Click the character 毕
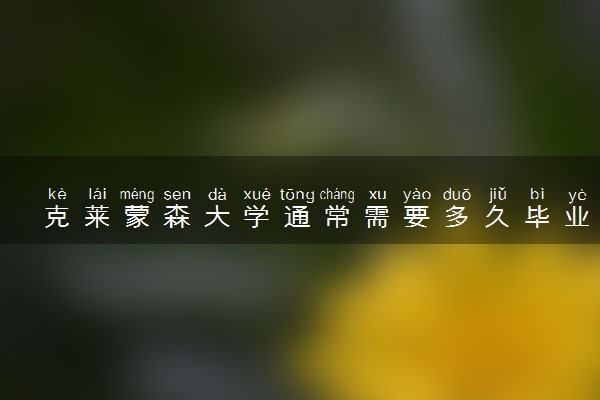Screen dimensions: 600x400 pos(537,217)
